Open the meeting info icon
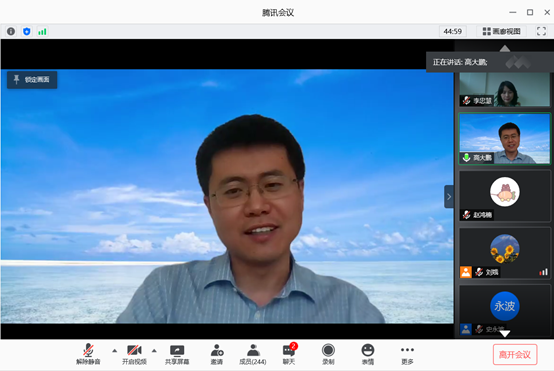 coord(11,31)
